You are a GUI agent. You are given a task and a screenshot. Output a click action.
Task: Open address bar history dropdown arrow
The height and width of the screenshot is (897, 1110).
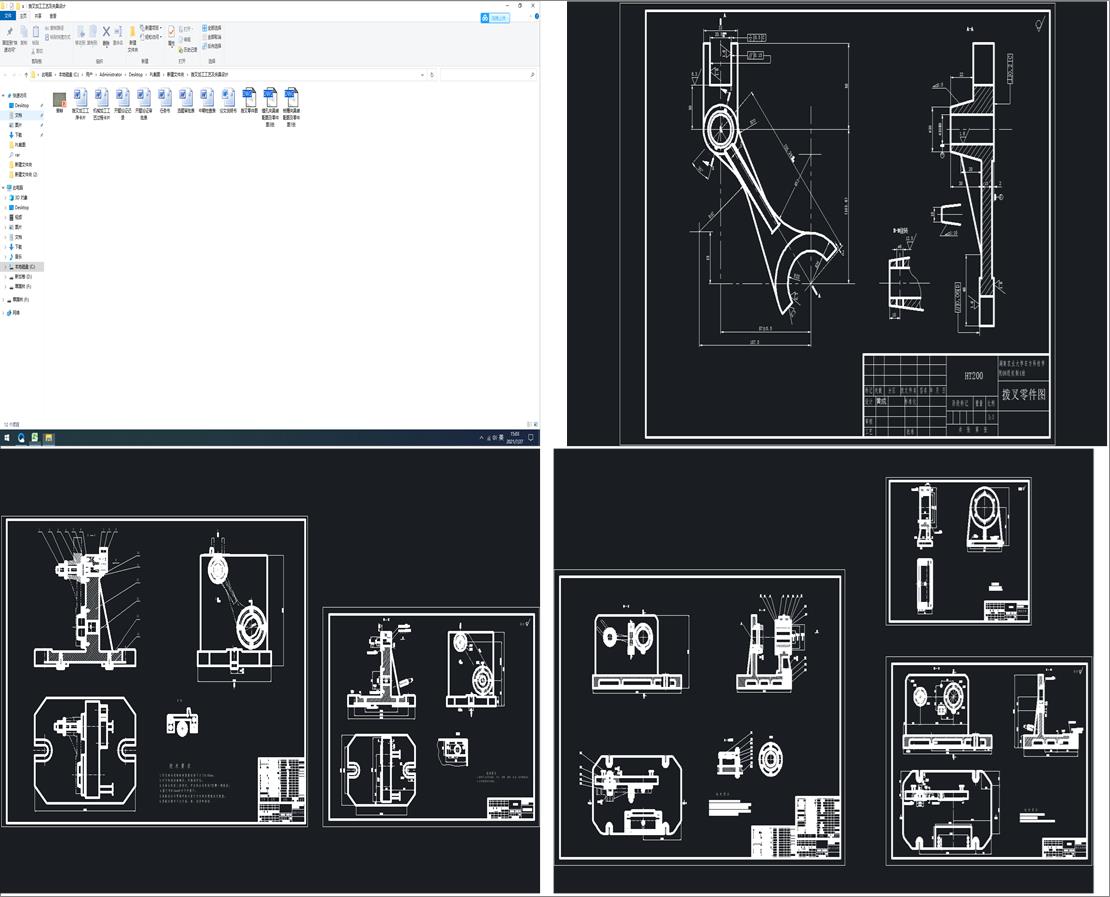[x=423, y=74]
